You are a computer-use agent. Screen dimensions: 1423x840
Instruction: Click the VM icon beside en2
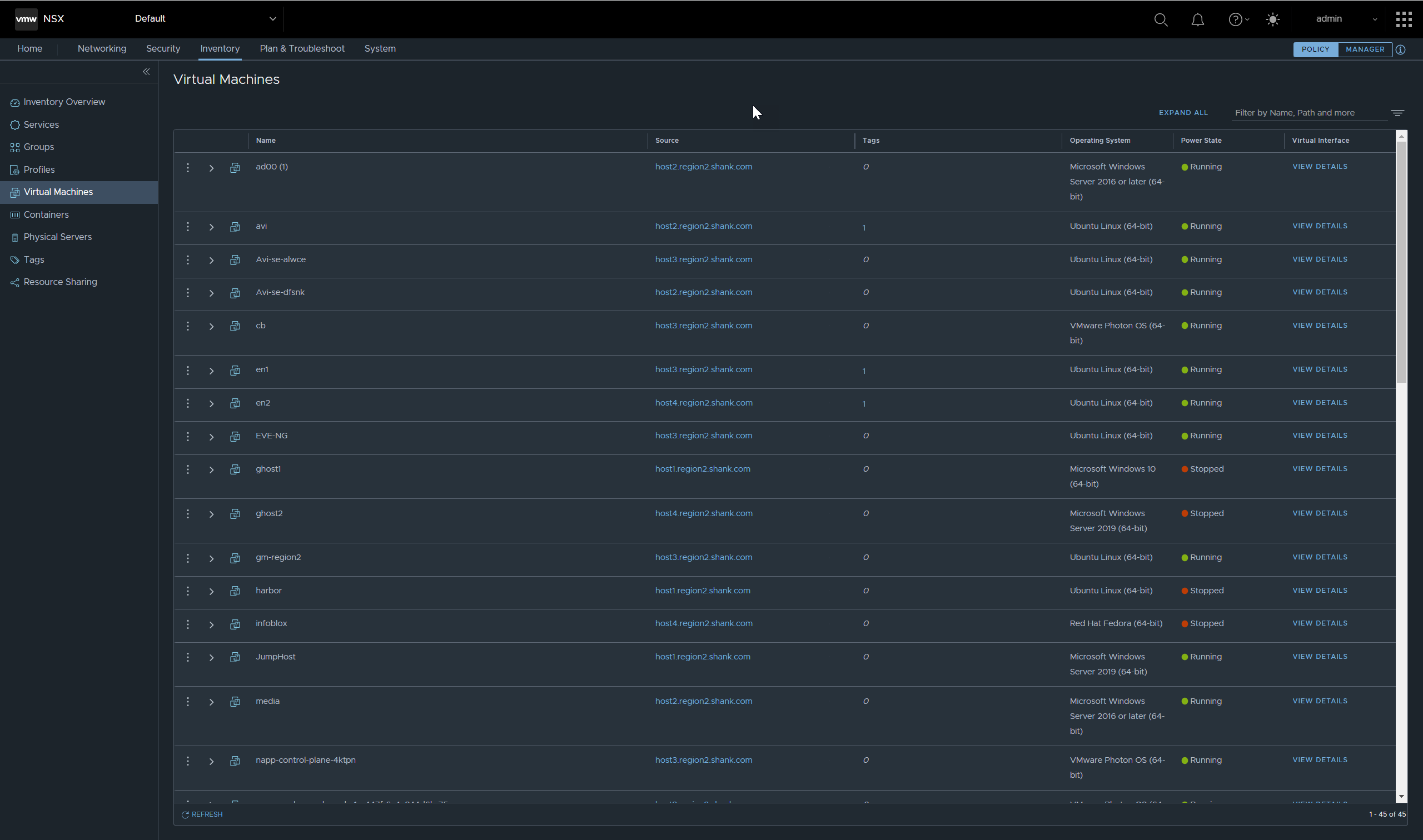(235, 403)
